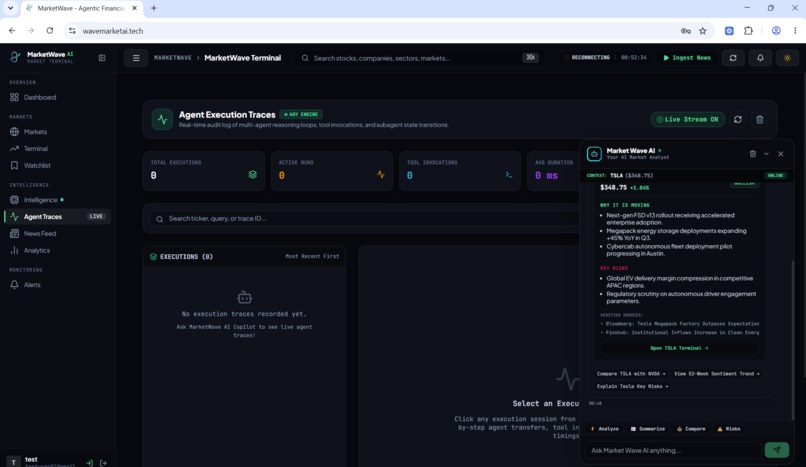The height and width of the screenshot is (467, 806).
Task: Open Markets in the sidebar
Action: (58, 132)
